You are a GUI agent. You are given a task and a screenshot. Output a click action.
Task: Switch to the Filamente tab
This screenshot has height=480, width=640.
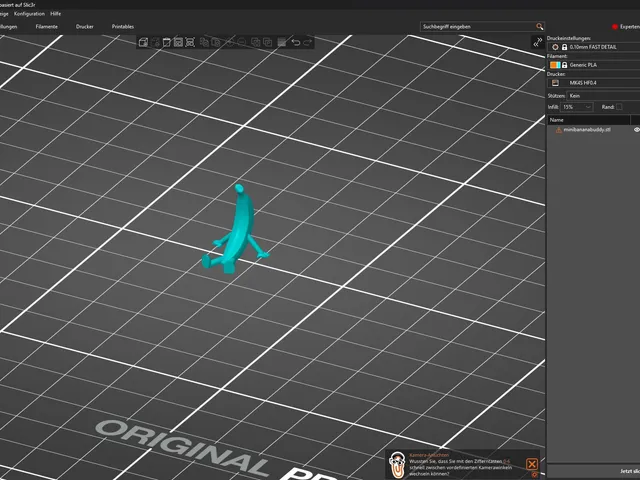(x=47, y=27)
